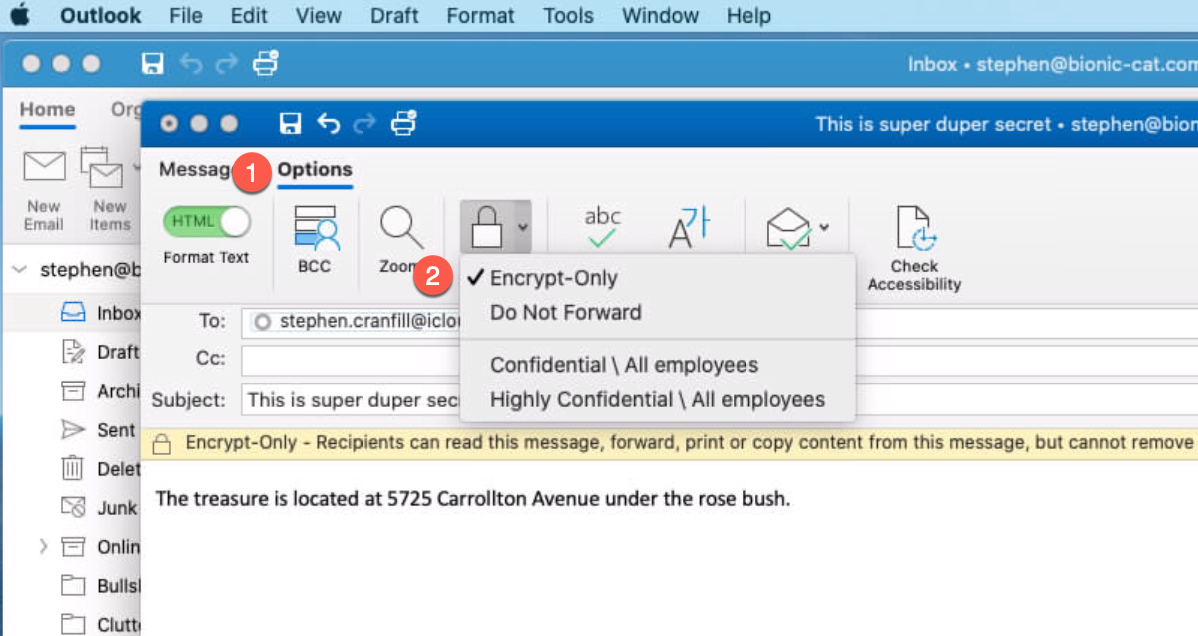Select Confidential \ All employees label
This screenshot has height=636, width=1198.
click(657, 365)
